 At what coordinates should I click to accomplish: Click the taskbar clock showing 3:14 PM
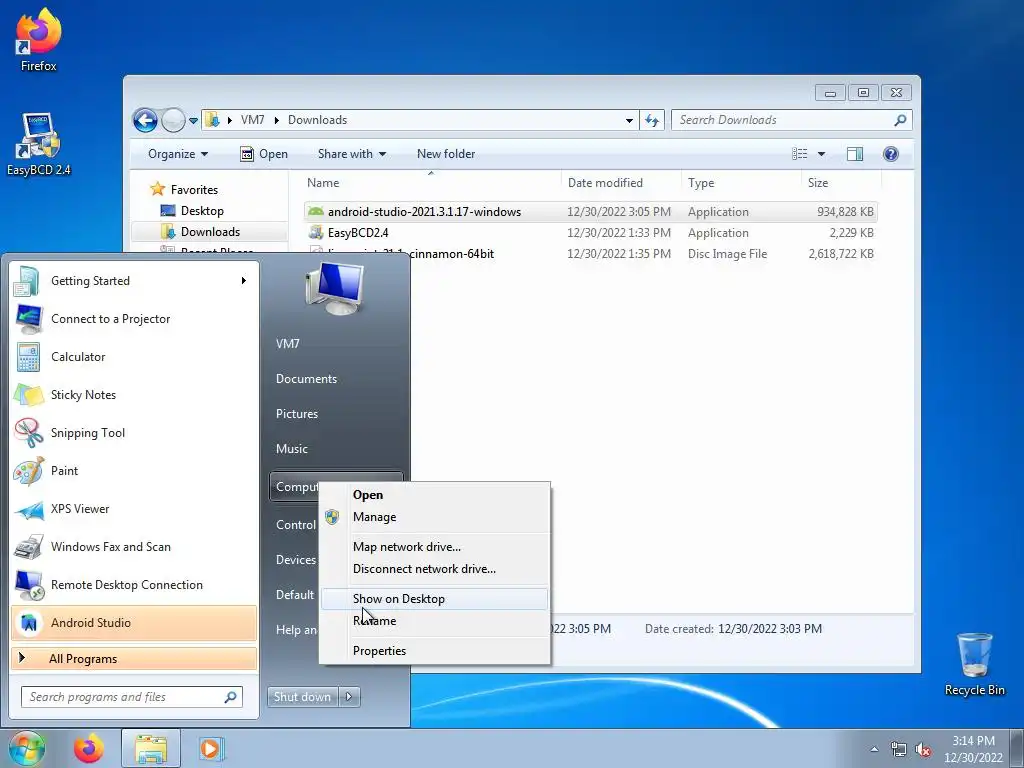pos(973,749)
